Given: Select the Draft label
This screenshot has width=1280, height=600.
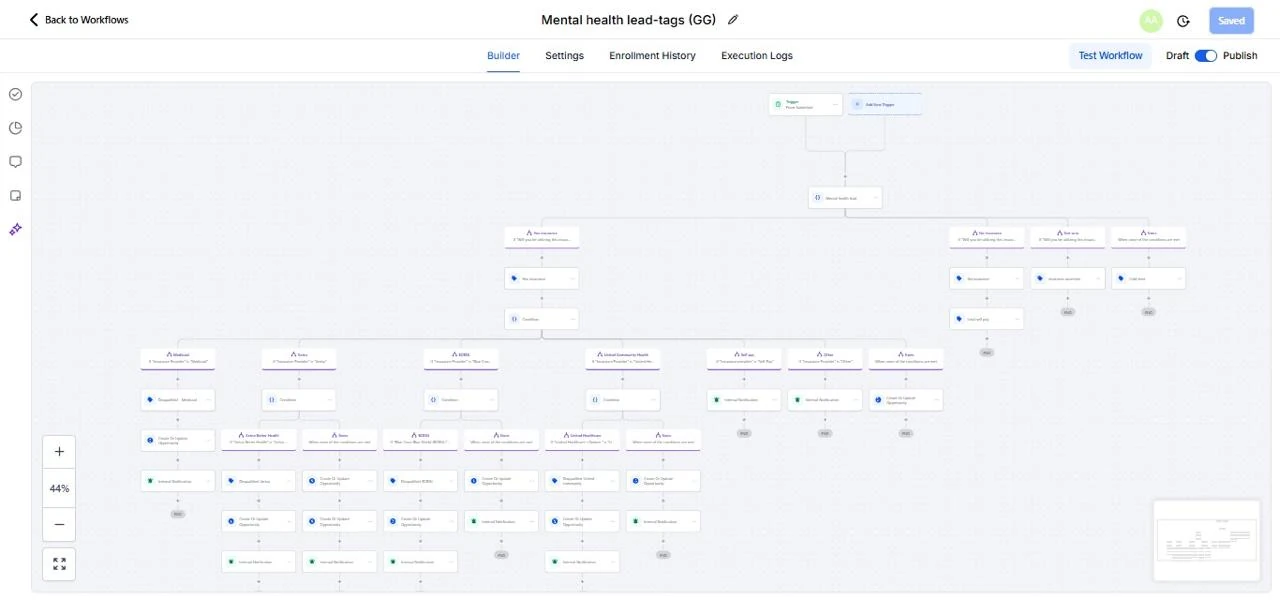Looking at the screenshot, I should point(1177,56).
